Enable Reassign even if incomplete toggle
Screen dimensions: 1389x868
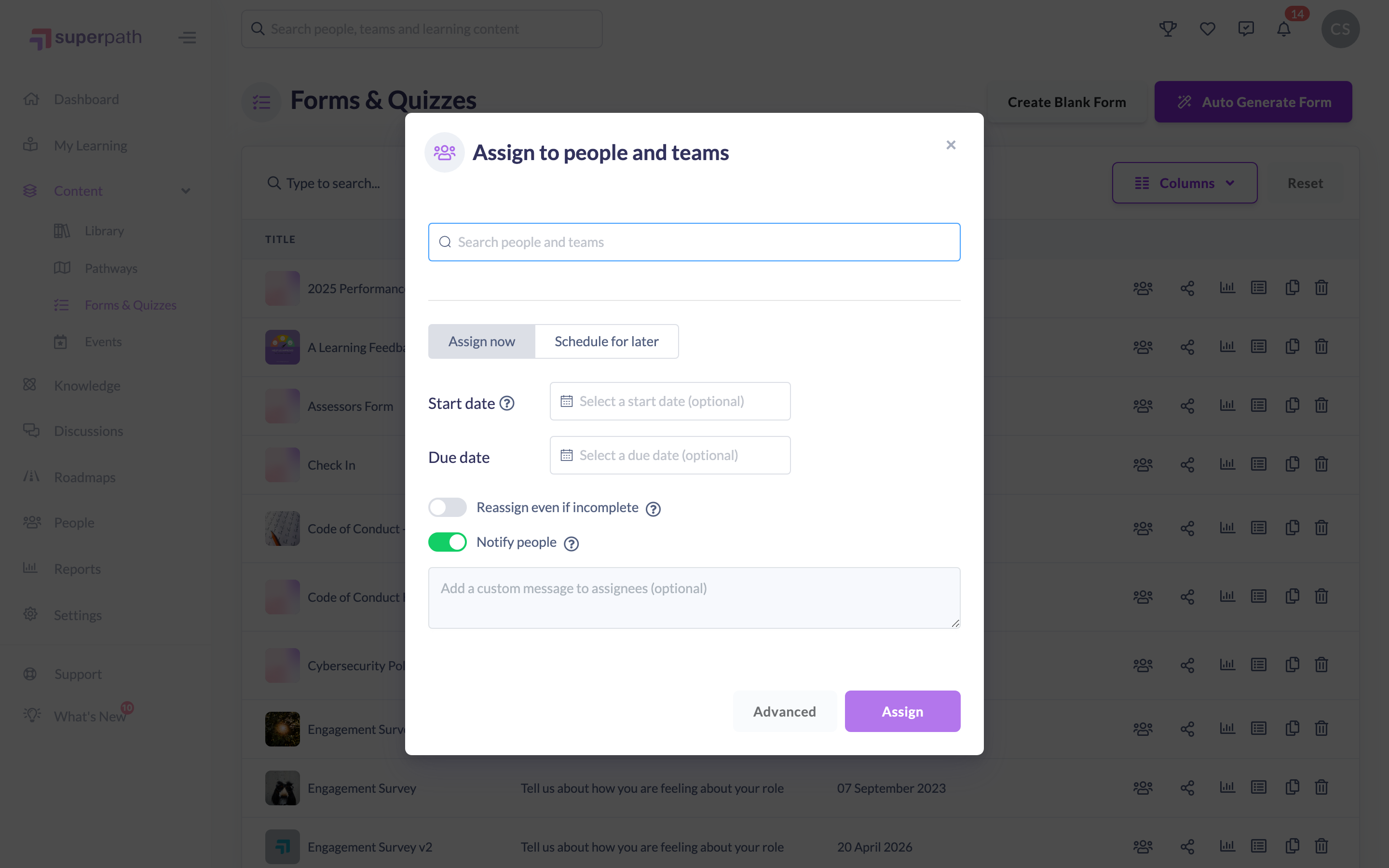click(x=447, y=507)
